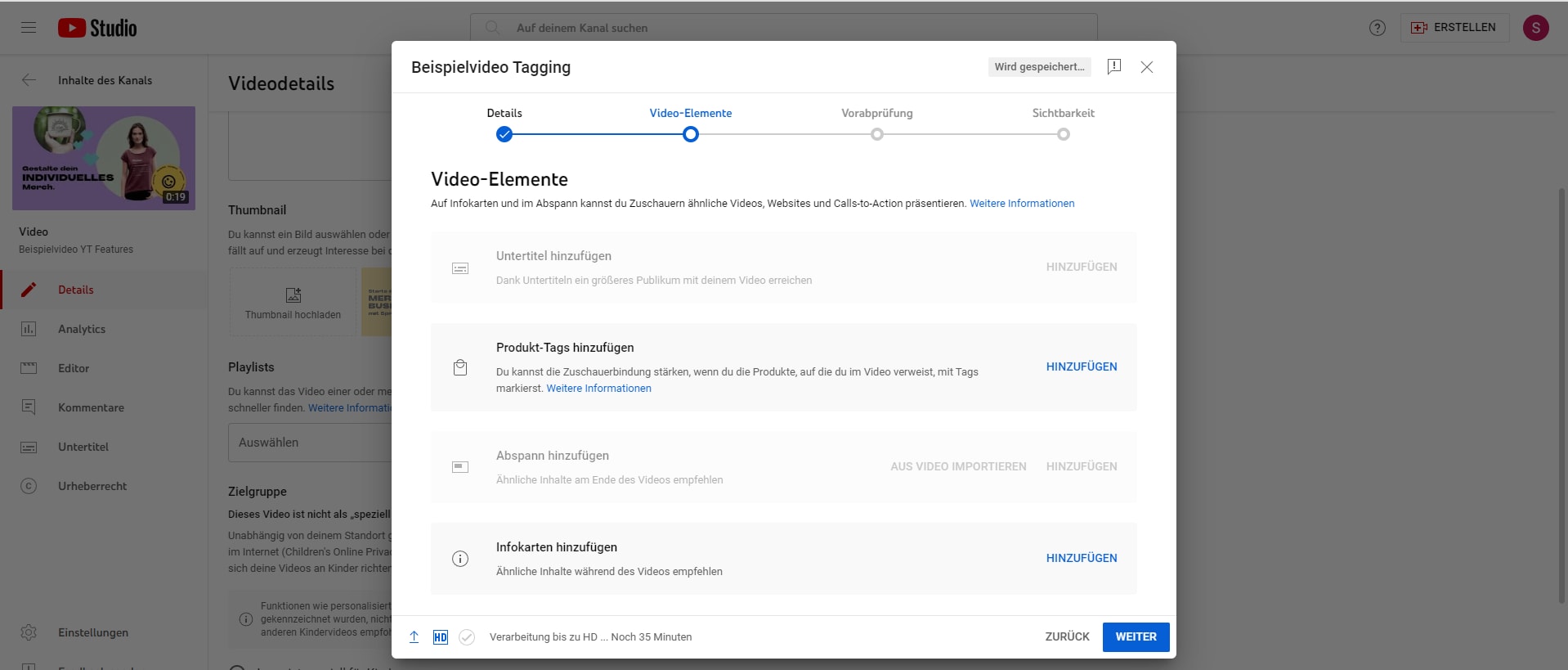Click HINZUFÜGEN for Produkt-Tags hinzufügen
This screenshot has height=670, width=1568.
1082,366
